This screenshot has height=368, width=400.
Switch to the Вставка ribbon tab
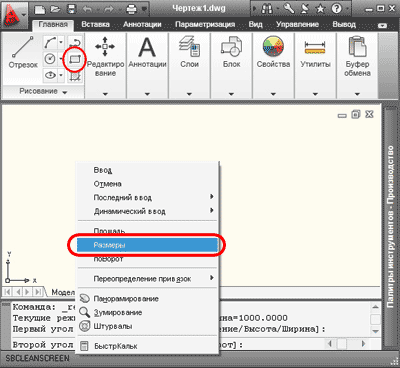[x=95, y=24]
